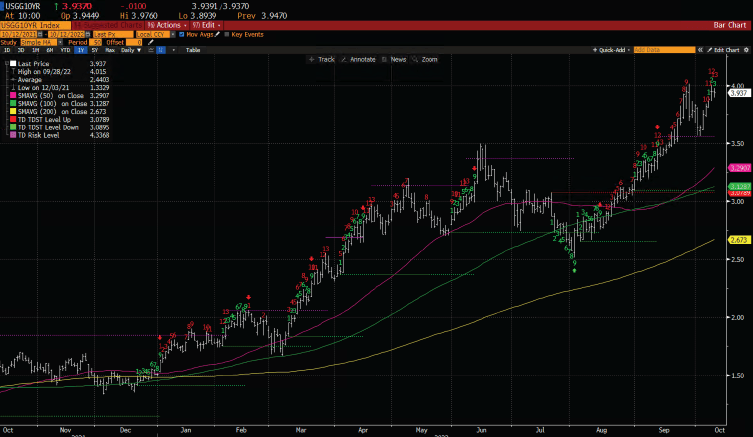The height and width of the screenshot is (437, 753).
Task: Open the Quick-Add dropdown
Action: coord(610,49)
